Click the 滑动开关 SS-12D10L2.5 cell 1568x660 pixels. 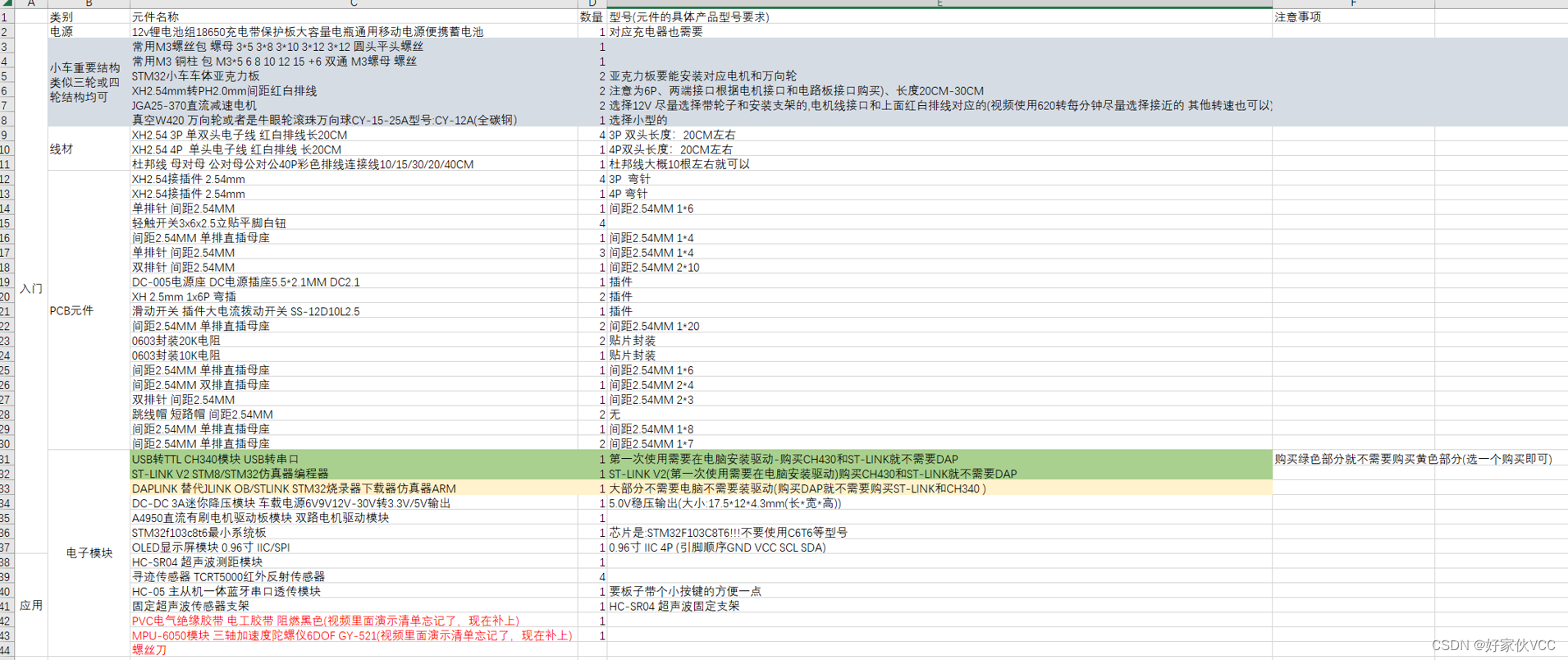point(354,312)
